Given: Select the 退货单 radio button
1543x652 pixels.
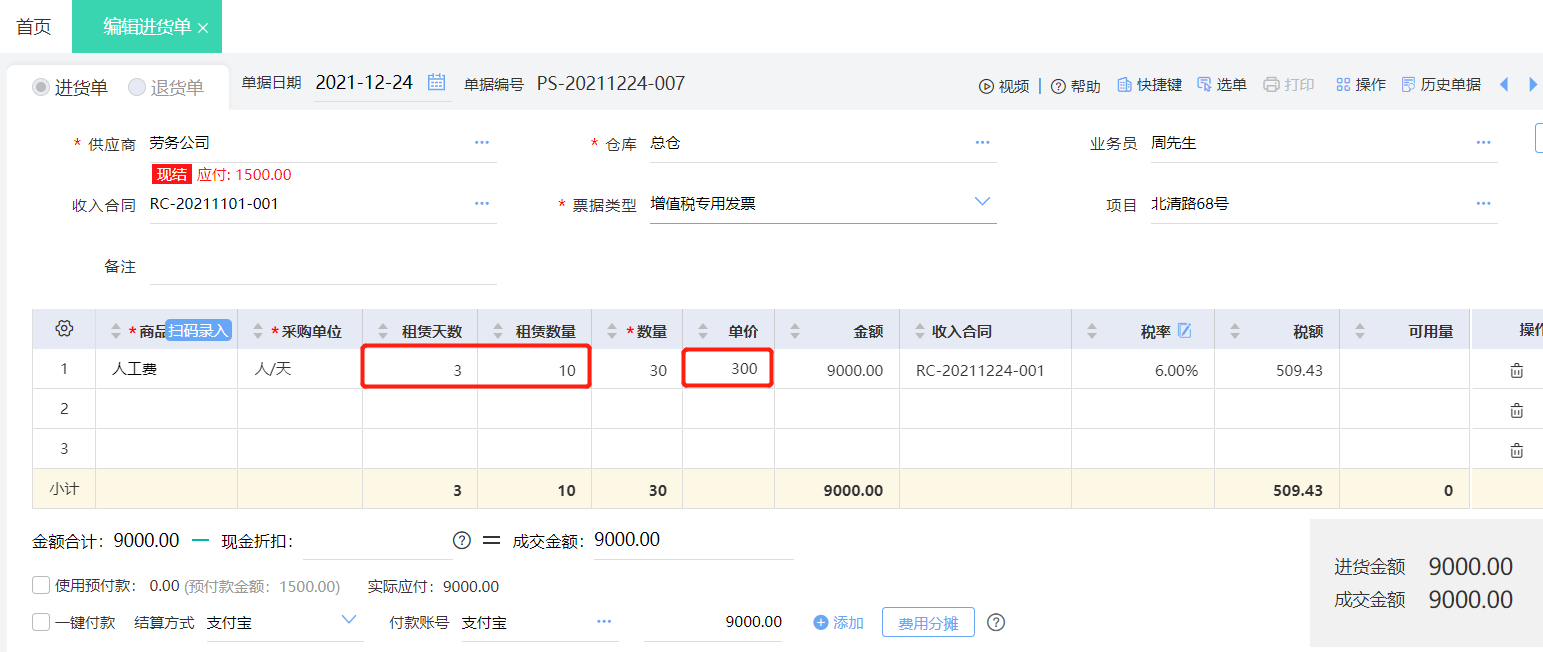Looking at the screenshot, I should click(x=137, y=87).
